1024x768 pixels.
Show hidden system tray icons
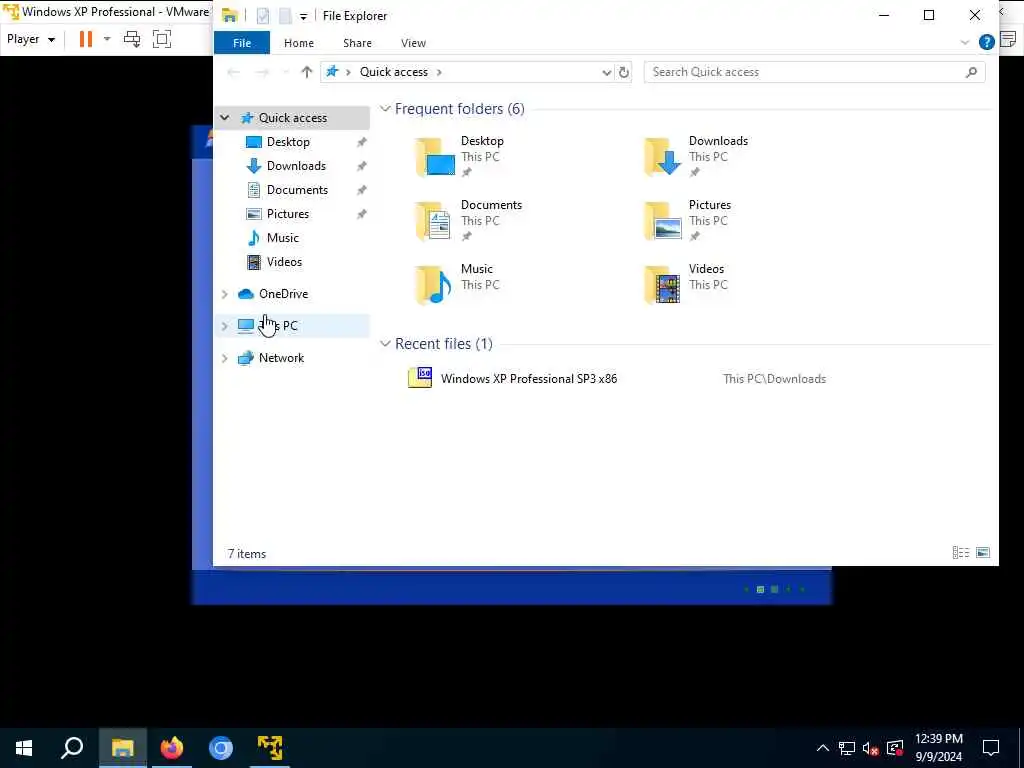pos(823,748)
